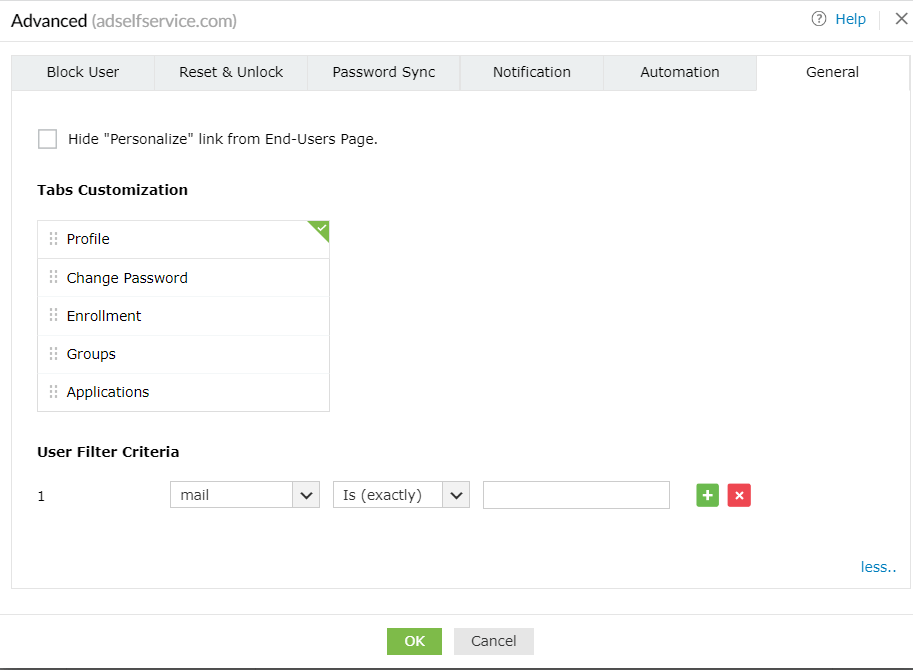The height and width of the screenshot is (670, 913).
Task: Open the Is (exactly) condition dropdown
Action: (401, 495)
